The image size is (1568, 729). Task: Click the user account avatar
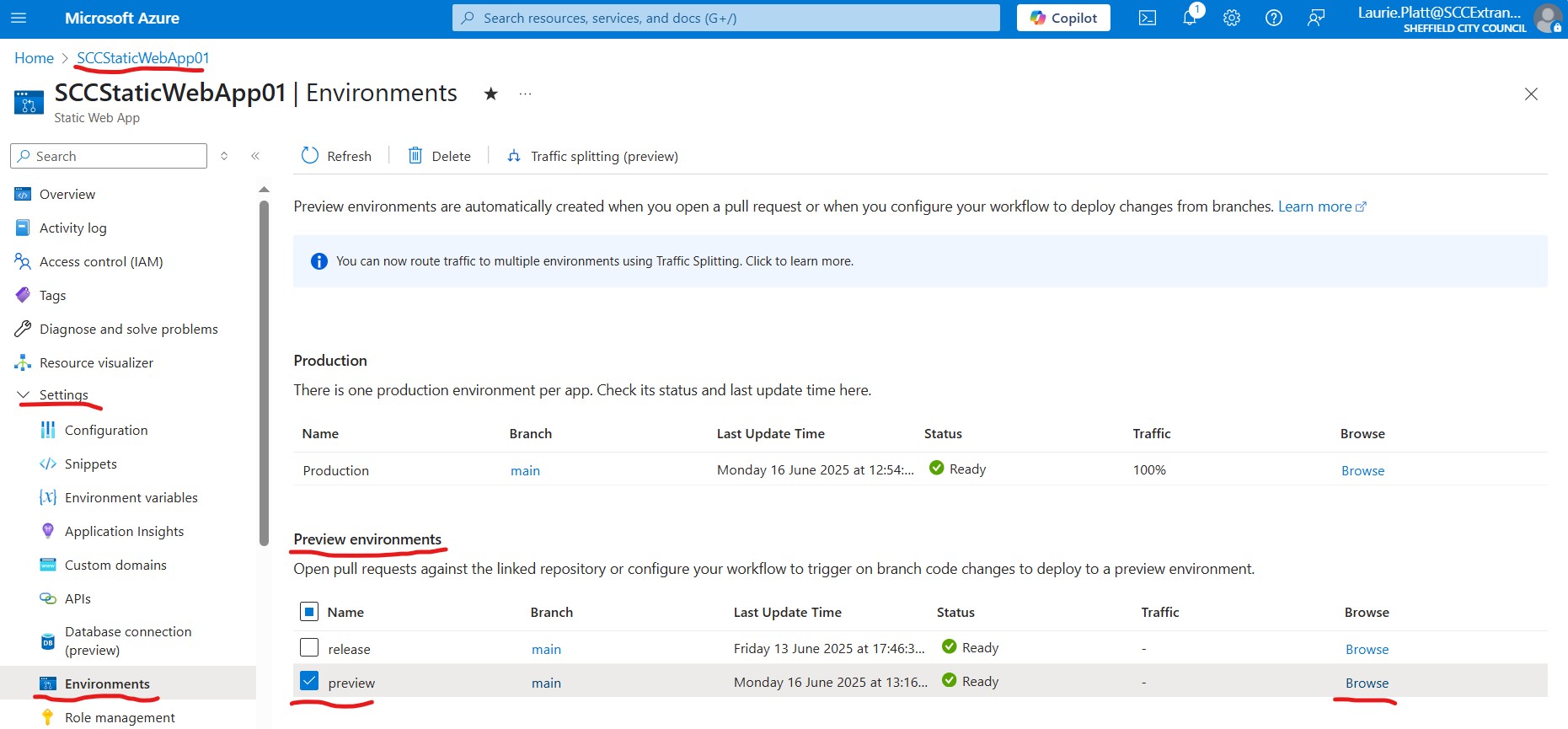tap(1548, 18)
